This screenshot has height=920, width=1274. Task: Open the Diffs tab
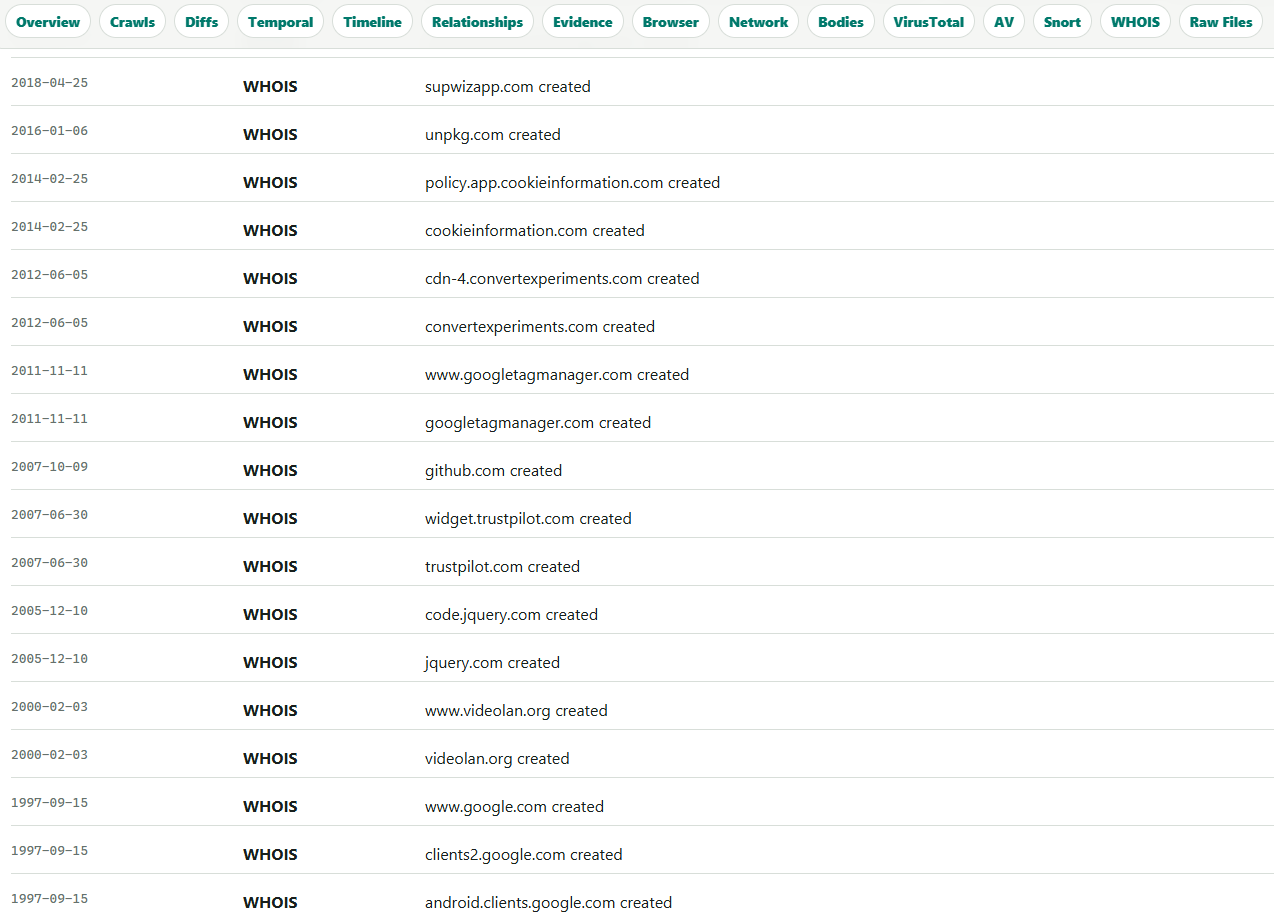point(202,22)
